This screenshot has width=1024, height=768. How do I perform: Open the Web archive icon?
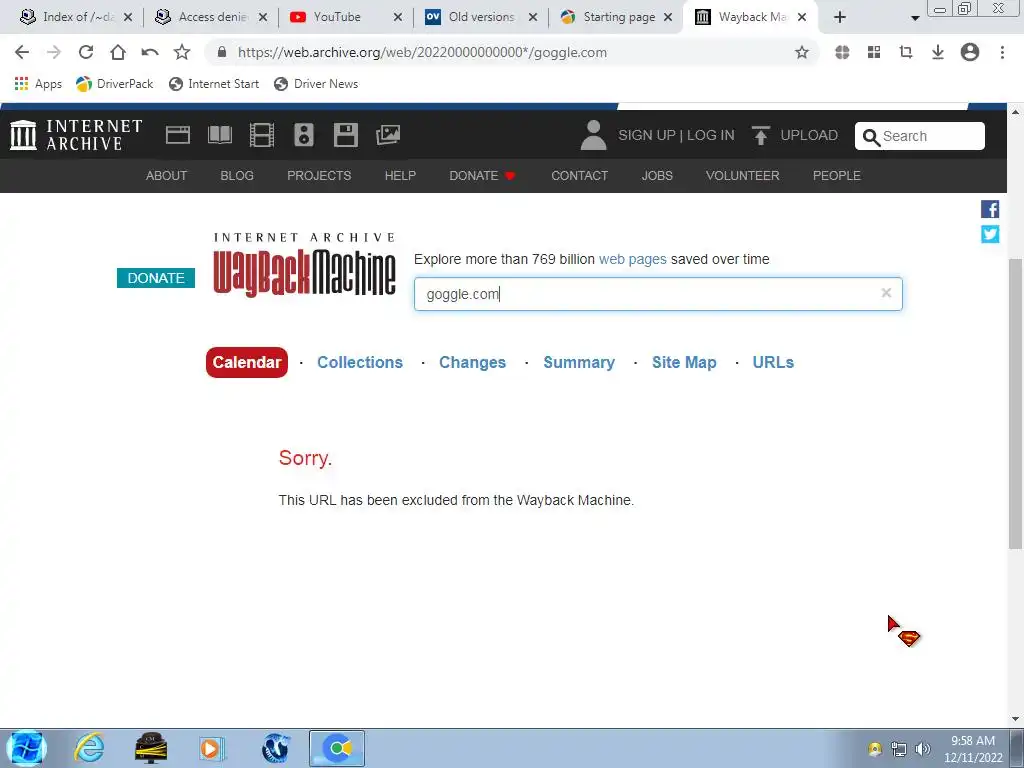[x=178, y=135]
